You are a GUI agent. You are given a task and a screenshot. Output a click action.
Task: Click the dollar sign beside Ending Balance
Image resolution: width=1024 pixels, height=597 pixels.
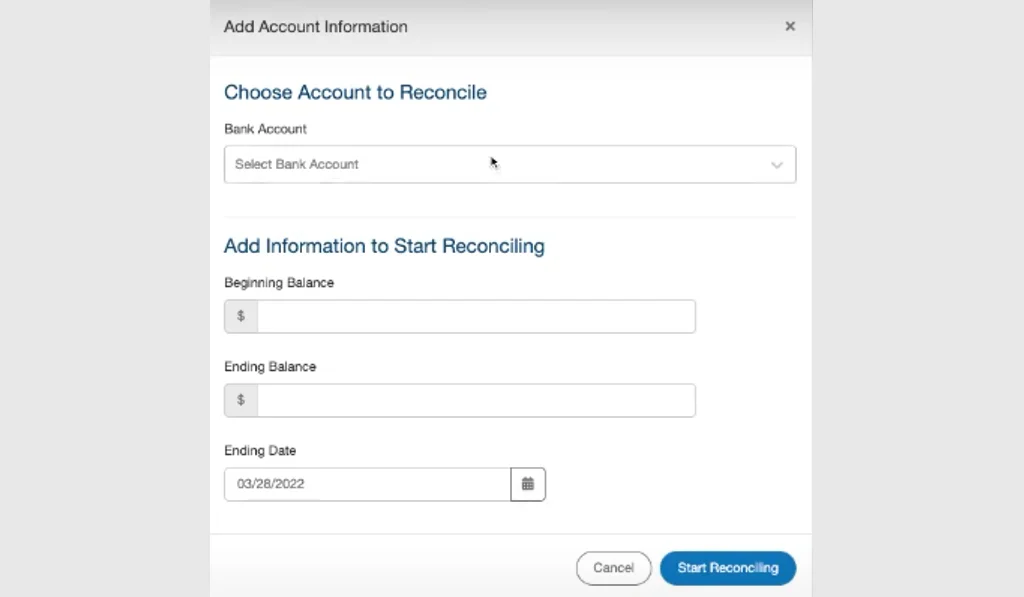pos(241,400)
